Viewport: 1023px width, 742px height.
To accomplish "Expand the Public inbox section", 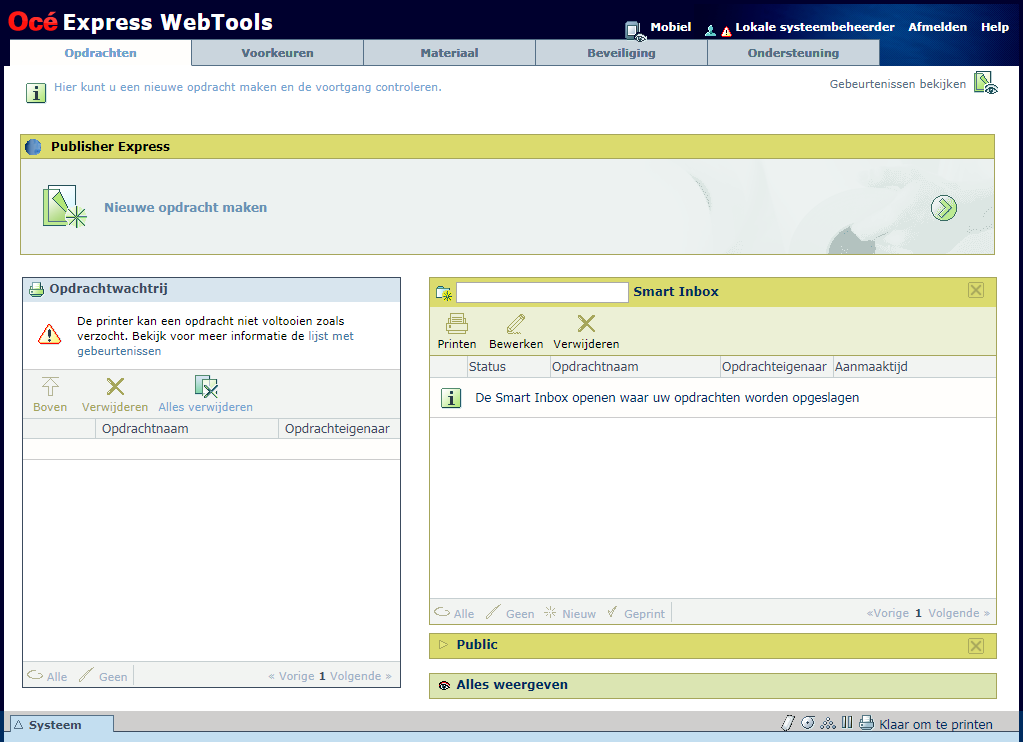I will click(x=444, y=645).
